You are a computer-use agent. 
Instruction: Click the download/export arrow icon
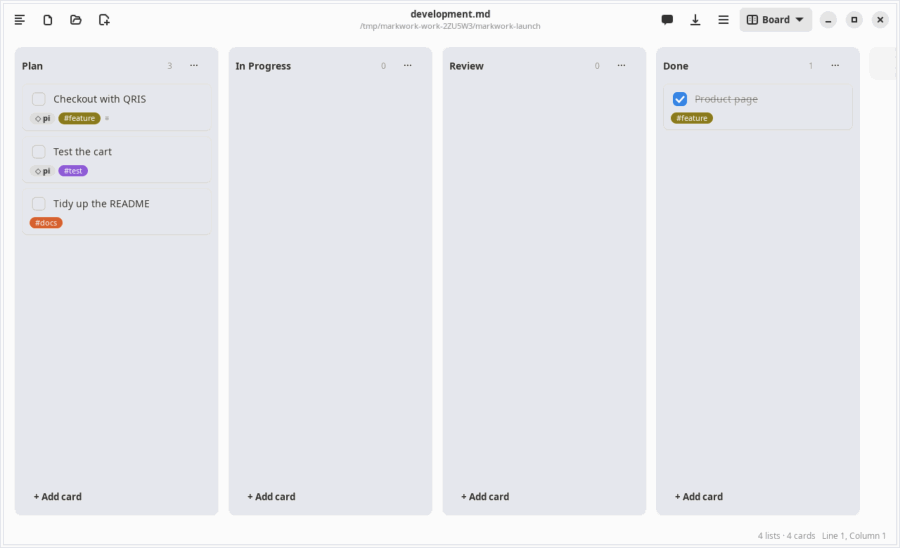(695, 20)
